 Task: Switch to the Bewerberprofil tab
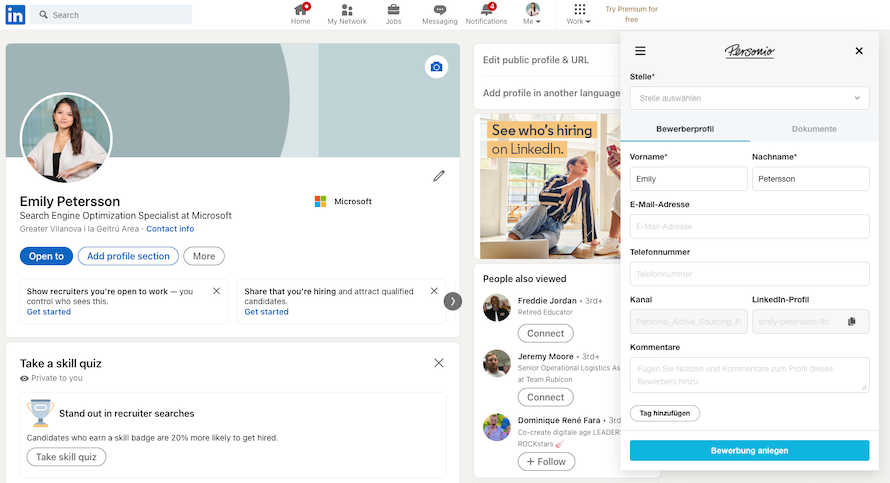(685, 129)
